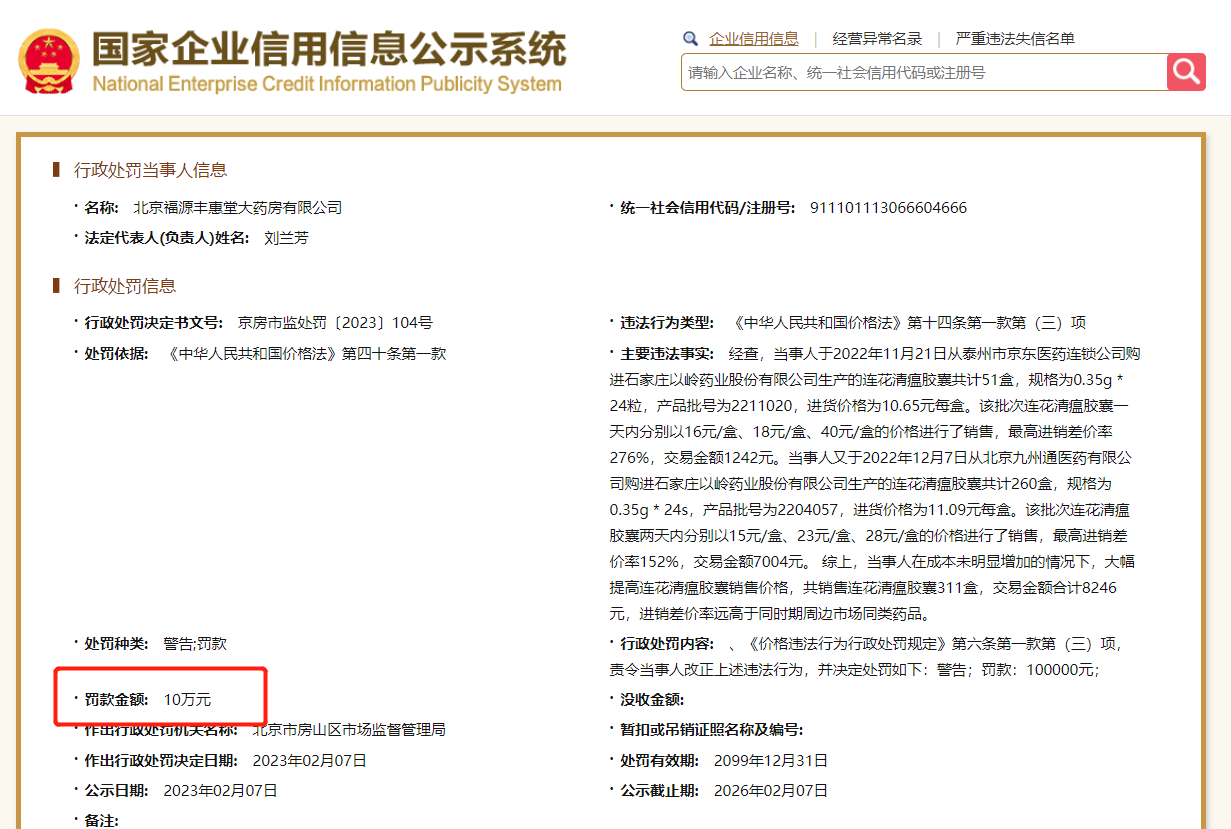Click the 行政处罚信息 section heading
The height and width of the screenshot is (829, 1231).
pos(125,286)
